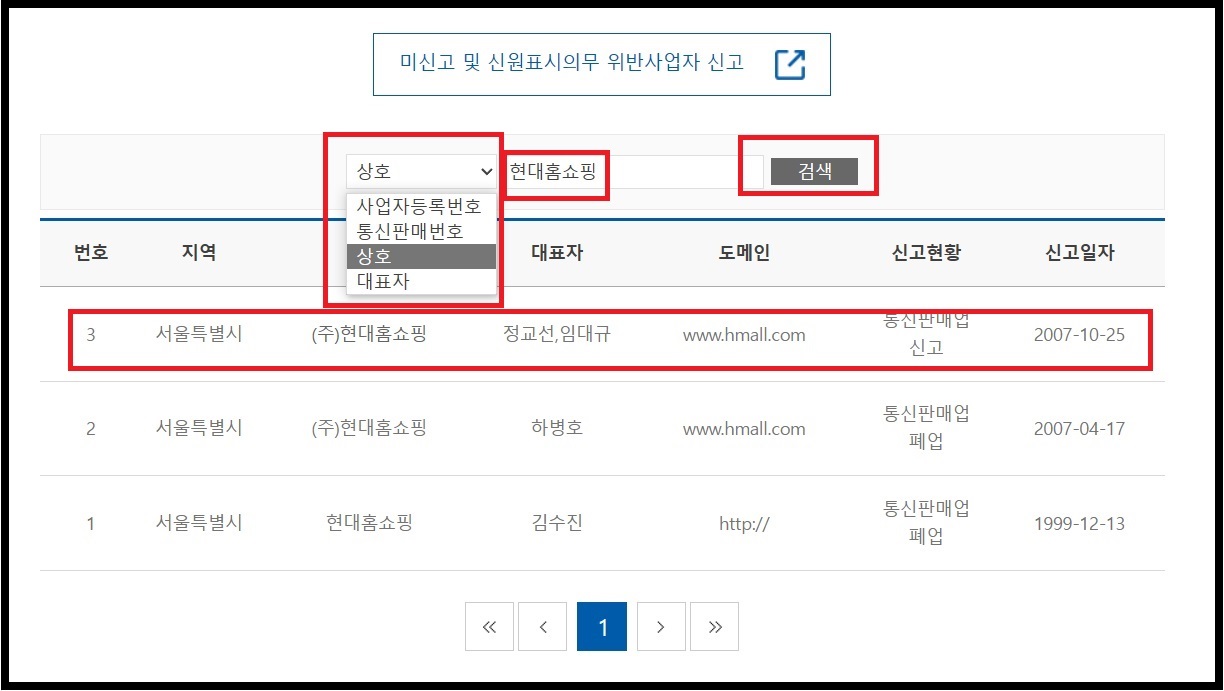Click search field containing 현대홈쇼핑
The height and width of the screenshot is (691, 1224).
(x=634, y=172)
